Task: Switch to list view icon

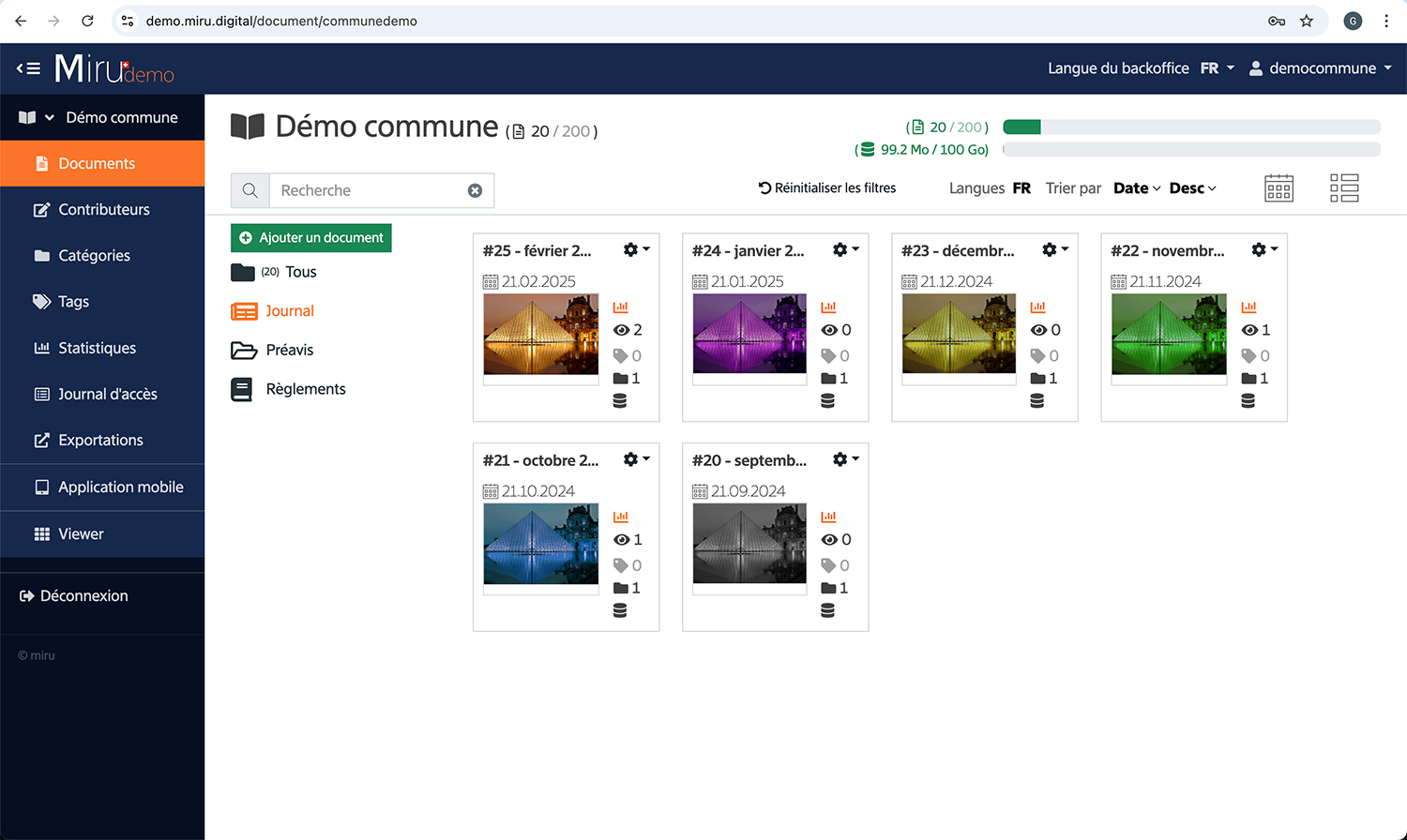Action: coord(1344,188)
